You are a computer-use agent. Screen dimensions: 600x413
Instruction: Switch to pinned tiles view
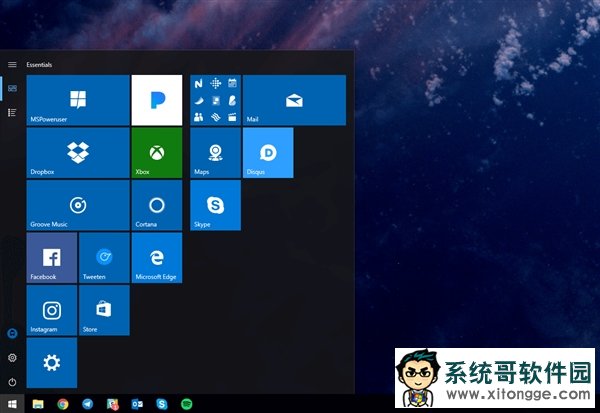tap(12, 88)
